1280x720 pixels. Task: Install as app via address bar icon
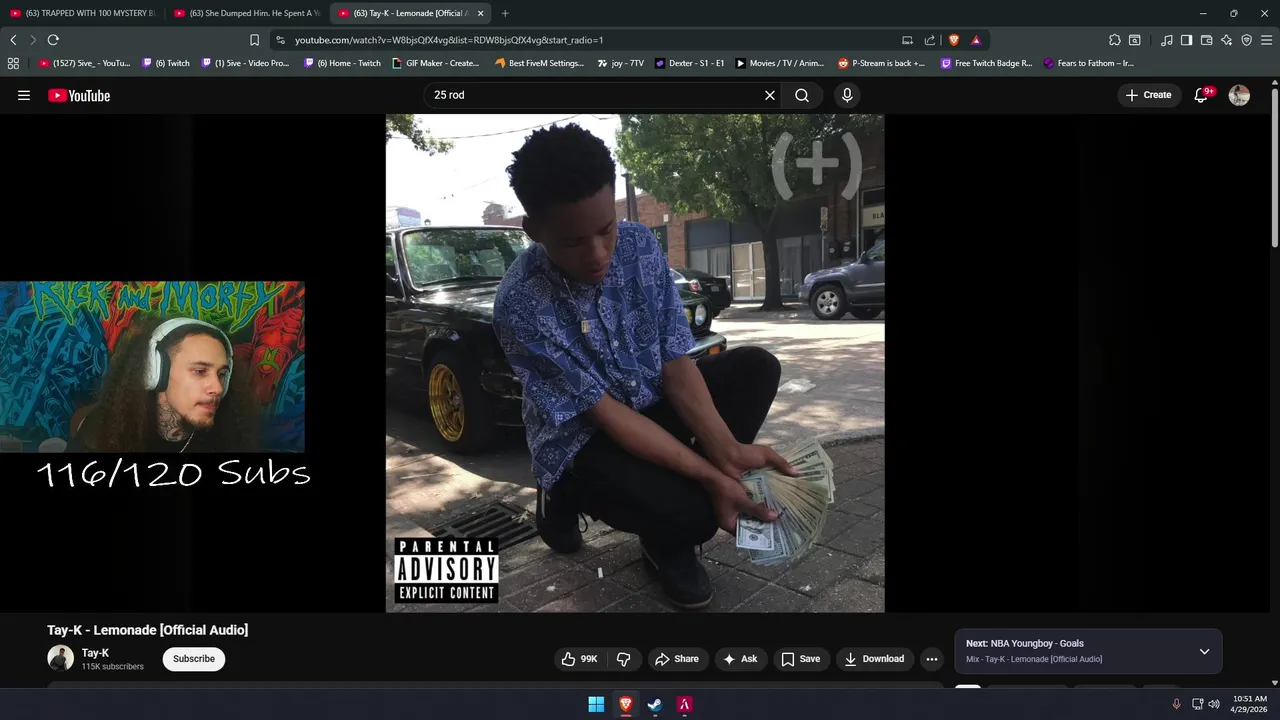point(907,40)
